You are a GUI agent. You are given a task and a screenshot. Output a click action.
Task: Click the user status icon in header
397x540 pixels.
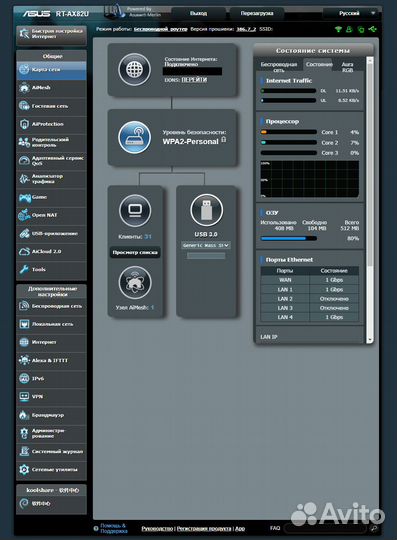point(349,30)
